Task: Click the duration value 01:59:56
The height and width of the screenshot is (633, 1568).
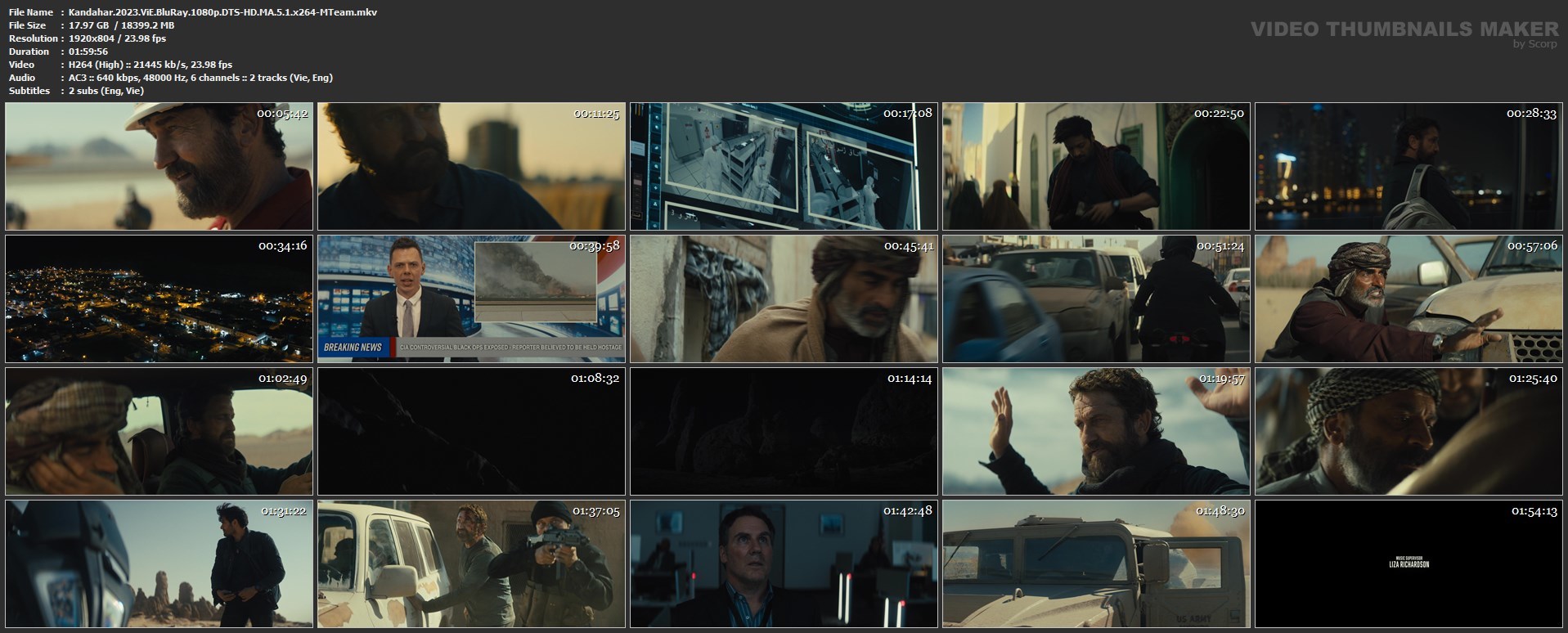Action: pyautogui.click(x=88, y=52)
